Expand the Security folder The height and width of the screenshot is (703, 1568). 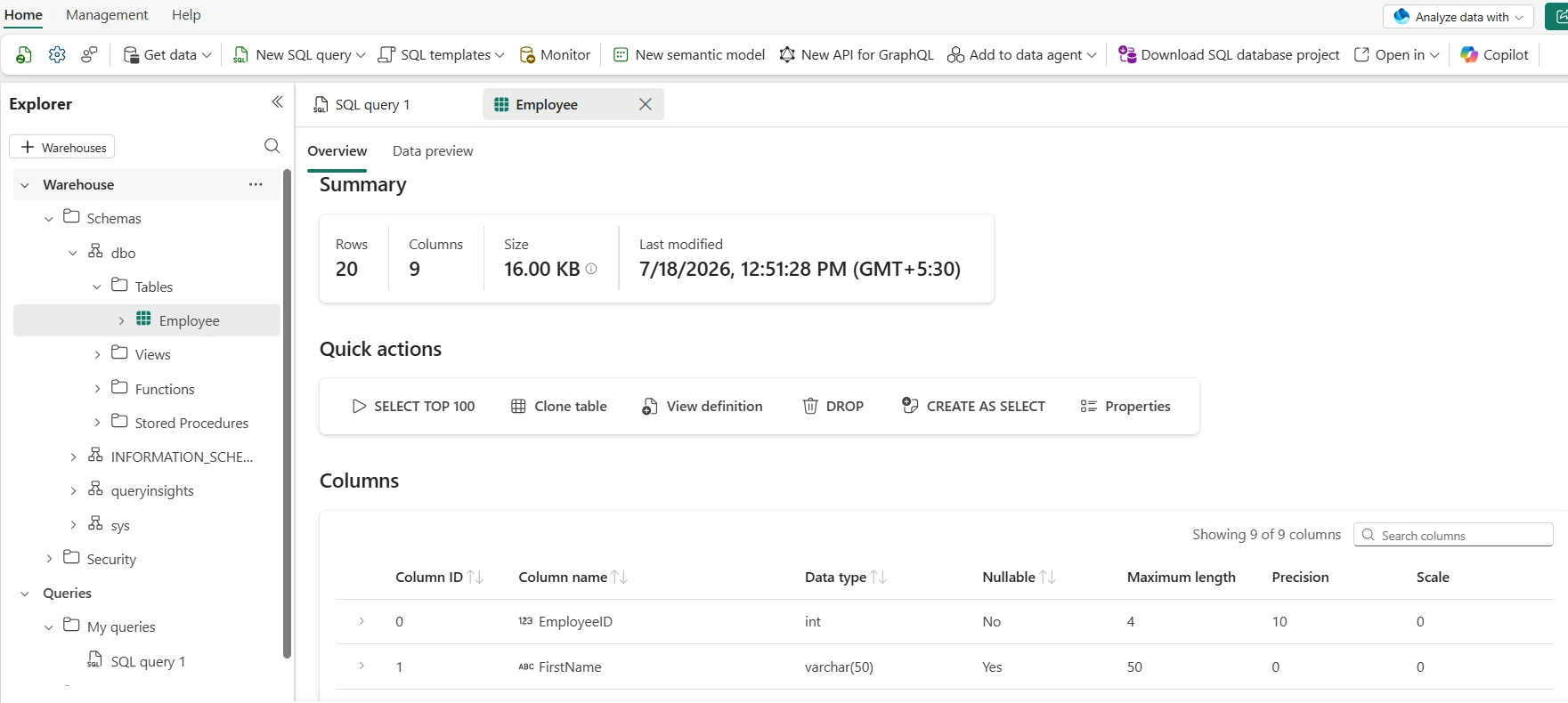49,559
